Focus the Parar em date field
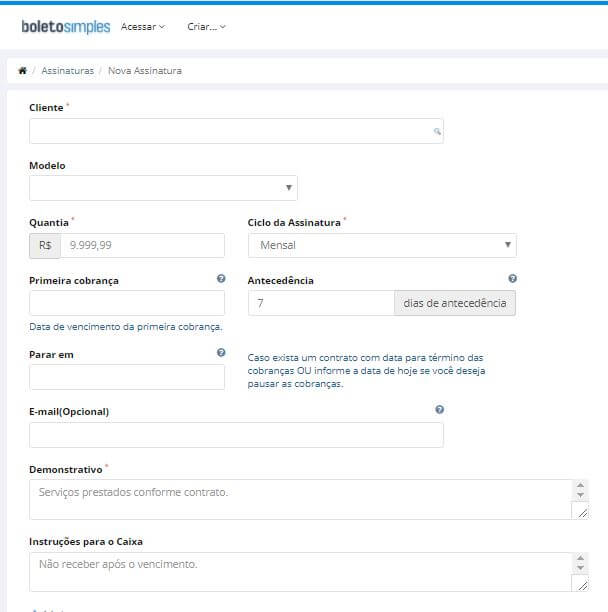 pyautogui.click(x=127, y=377)
